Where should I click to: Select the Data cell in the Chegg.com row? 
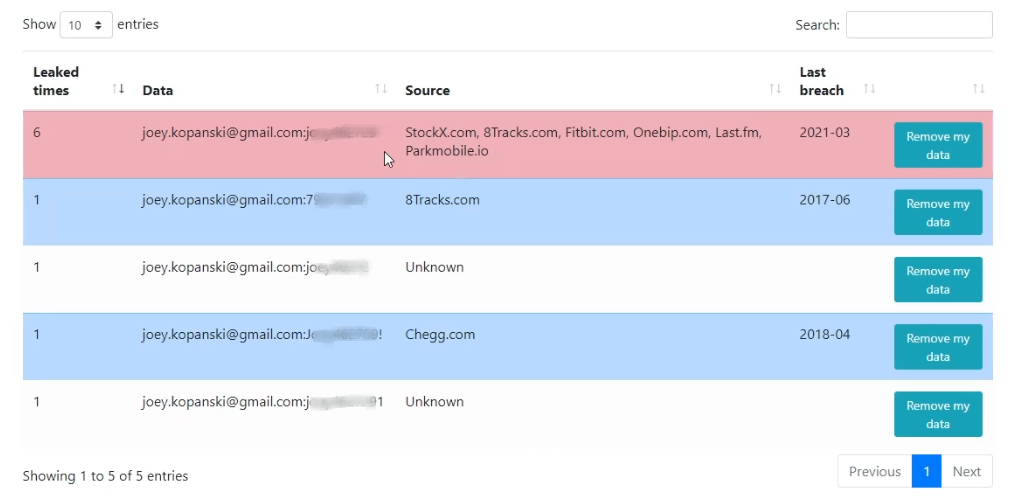[262, 334]
